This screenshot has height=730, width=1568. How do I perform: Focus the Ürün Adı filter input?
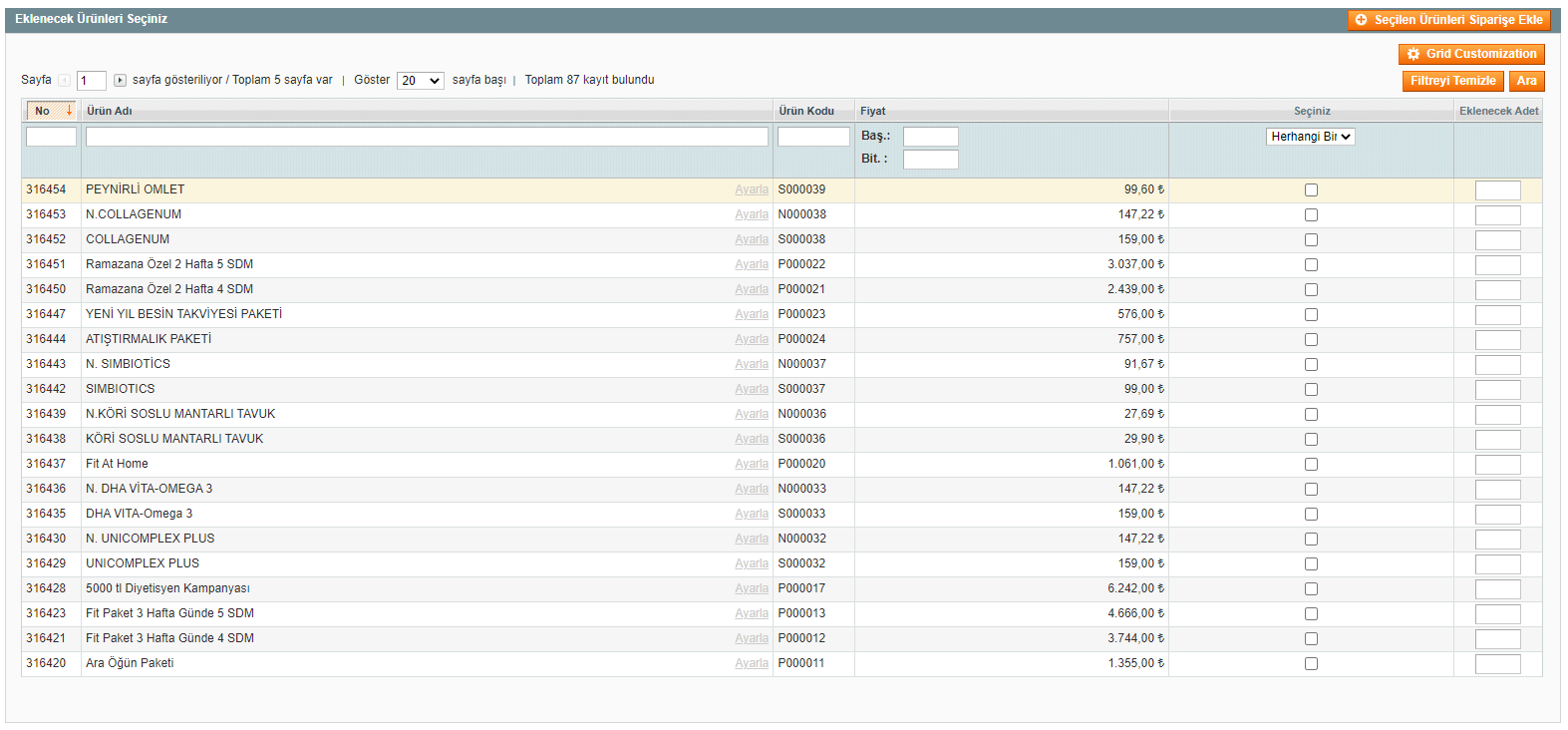427,137
